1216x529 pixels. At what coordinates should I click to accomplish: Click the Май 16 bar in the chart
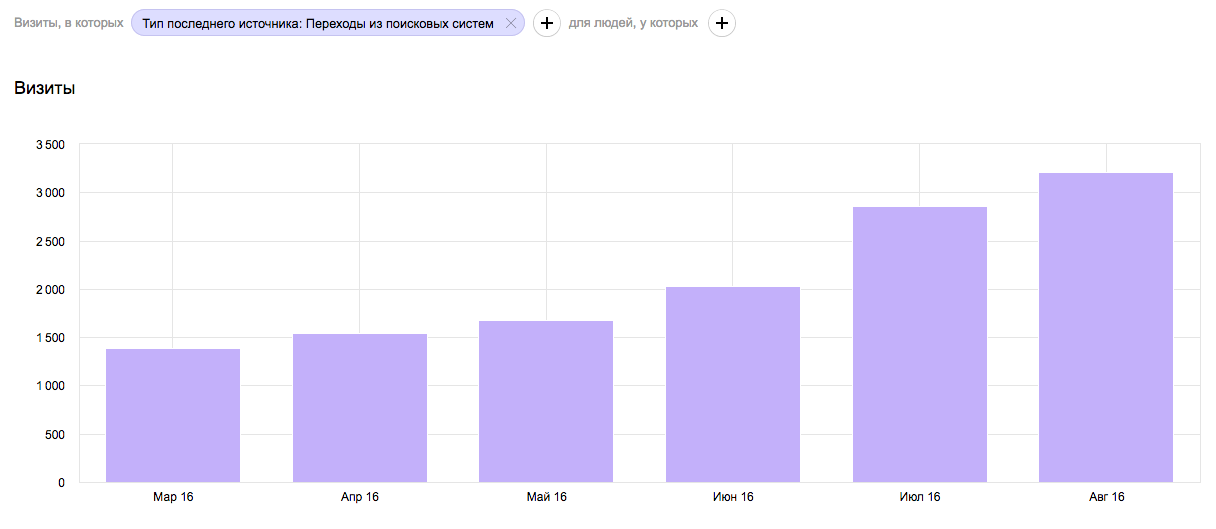click(x=546, y=401)
